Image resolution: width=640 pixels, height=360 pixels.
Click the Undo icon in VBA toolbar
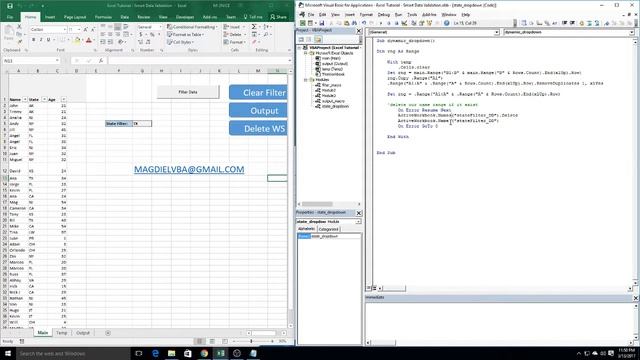click(364, 23)
